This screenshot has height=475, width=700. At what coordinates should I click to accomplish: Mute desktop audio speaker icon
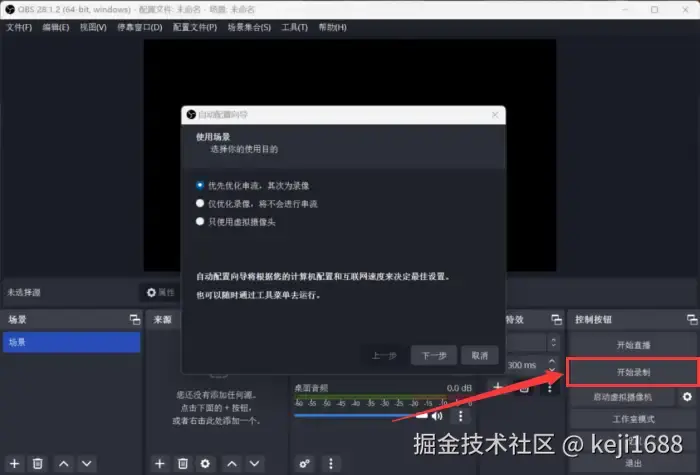tap(437, 416)
